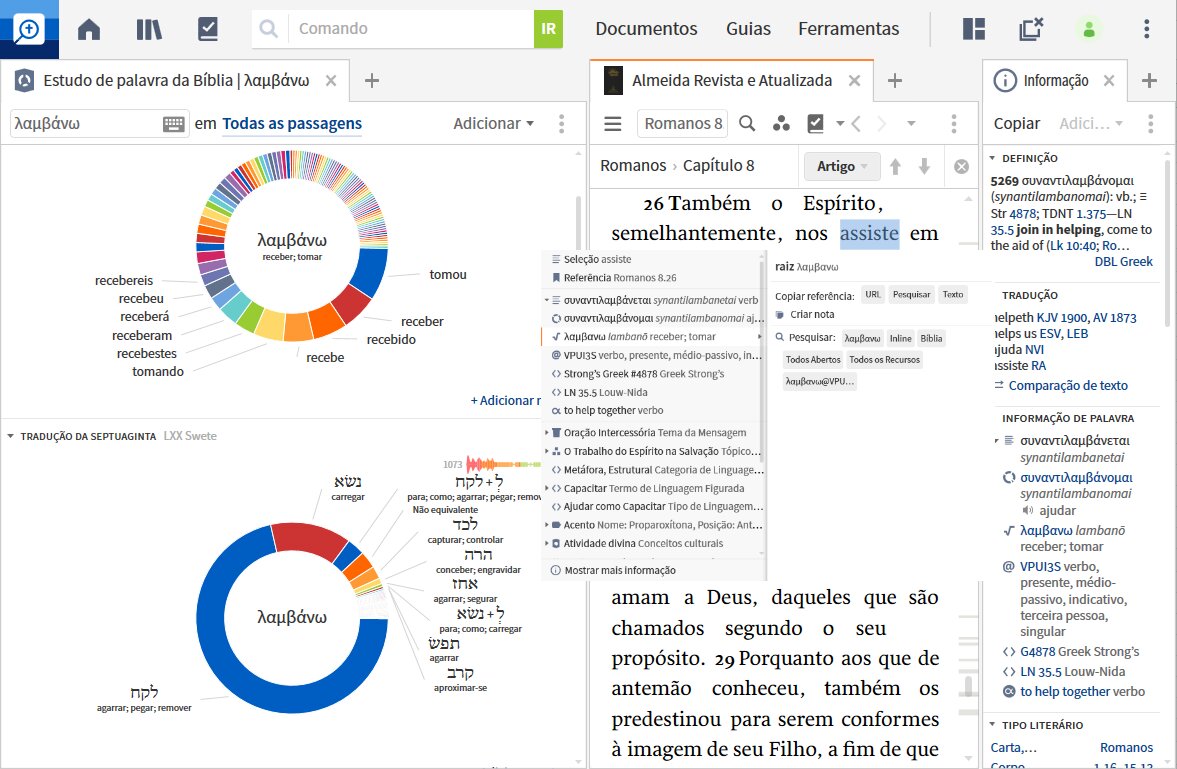1177x769 pixels.
Task: Click the search icon in Almeida toolbar
Action: (747, 123)
